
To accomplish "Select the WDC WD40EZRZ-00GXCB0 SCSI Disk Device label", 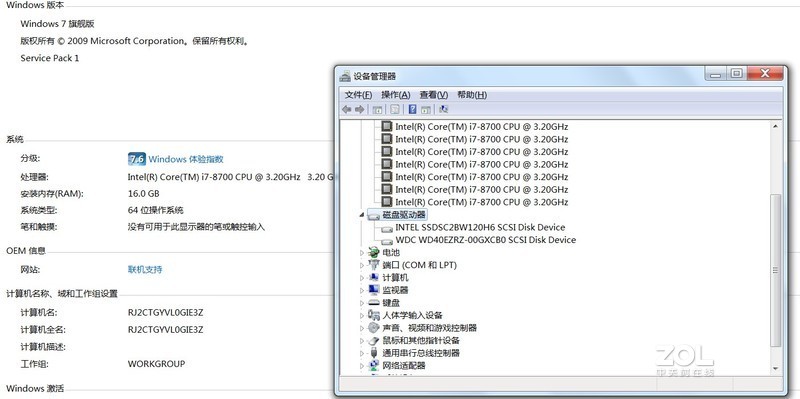I will point(486,240).
